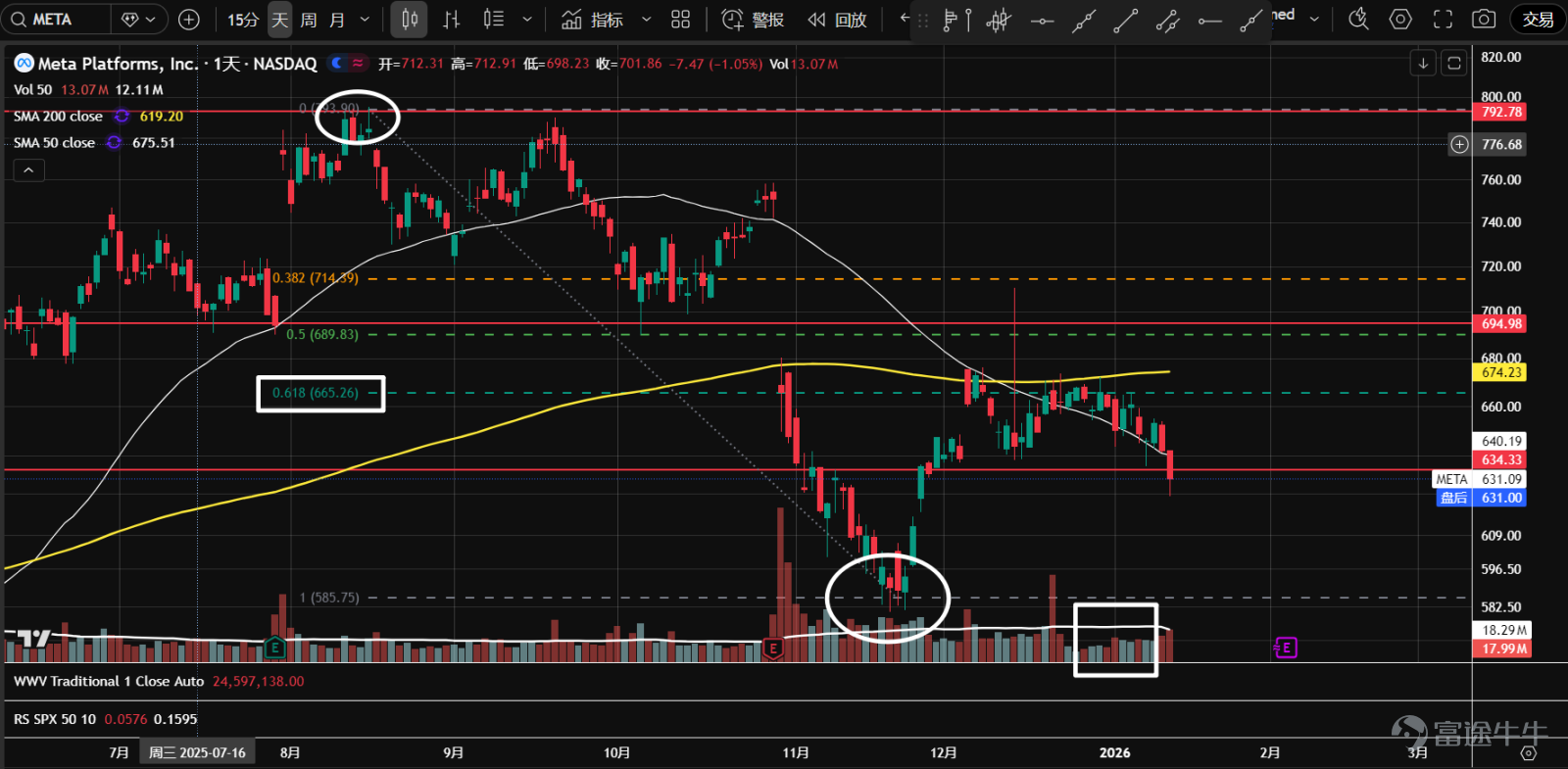1568x769 pixels.
Task: Open the META symbol search box
Action: coord(56,19)
